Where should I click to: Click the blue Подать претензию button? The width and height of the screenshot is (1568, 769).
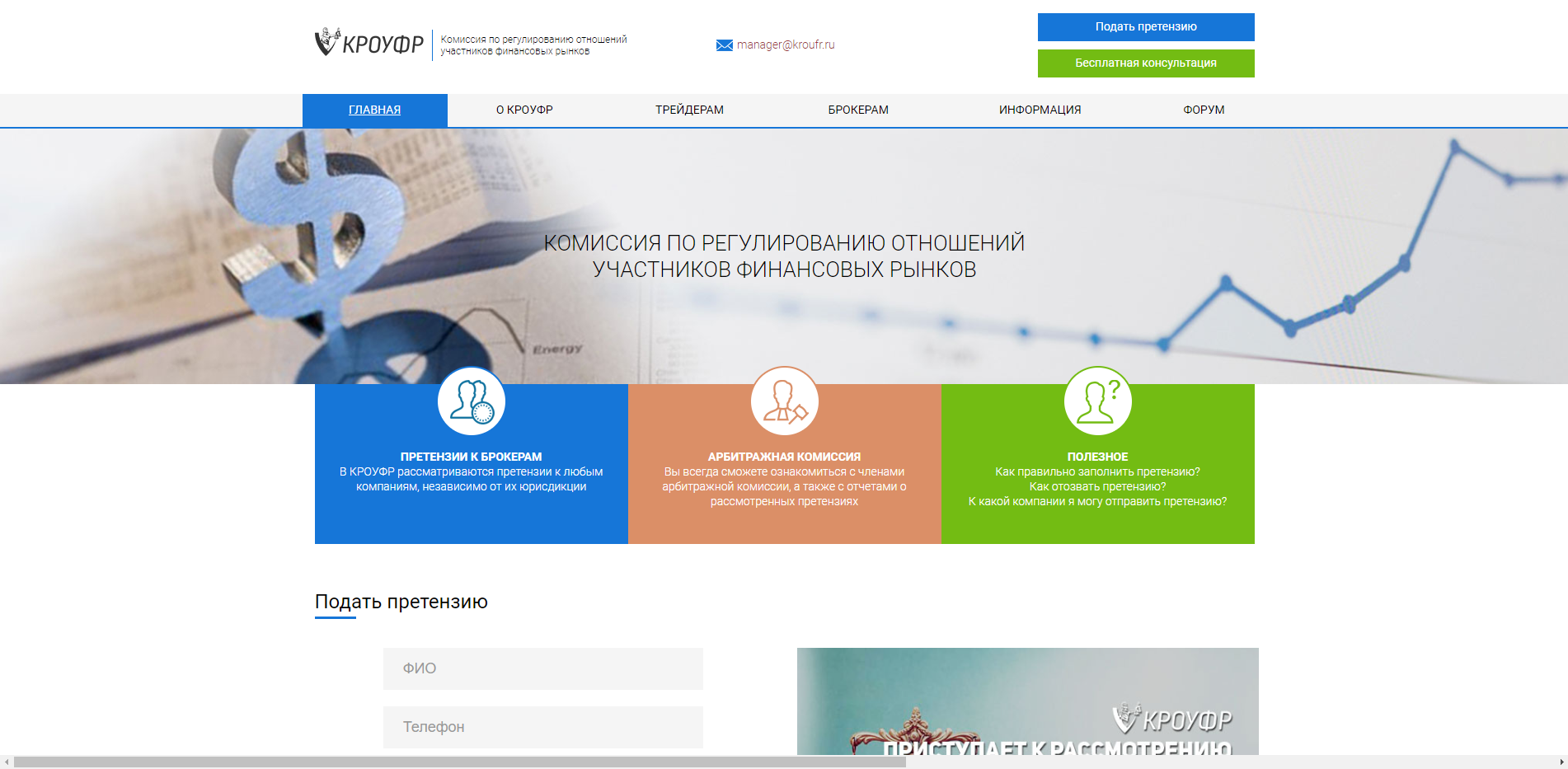[1146, 27]
